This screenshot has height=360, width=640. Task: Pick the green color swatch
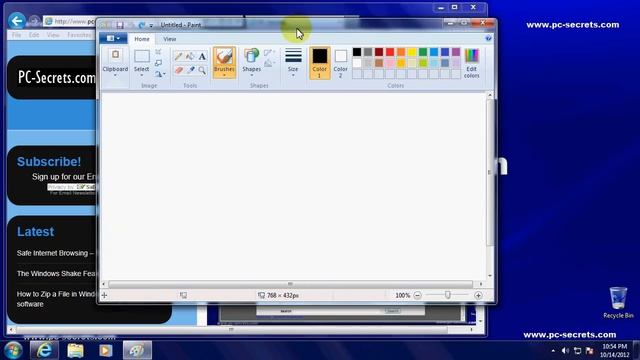coord(423,52)
